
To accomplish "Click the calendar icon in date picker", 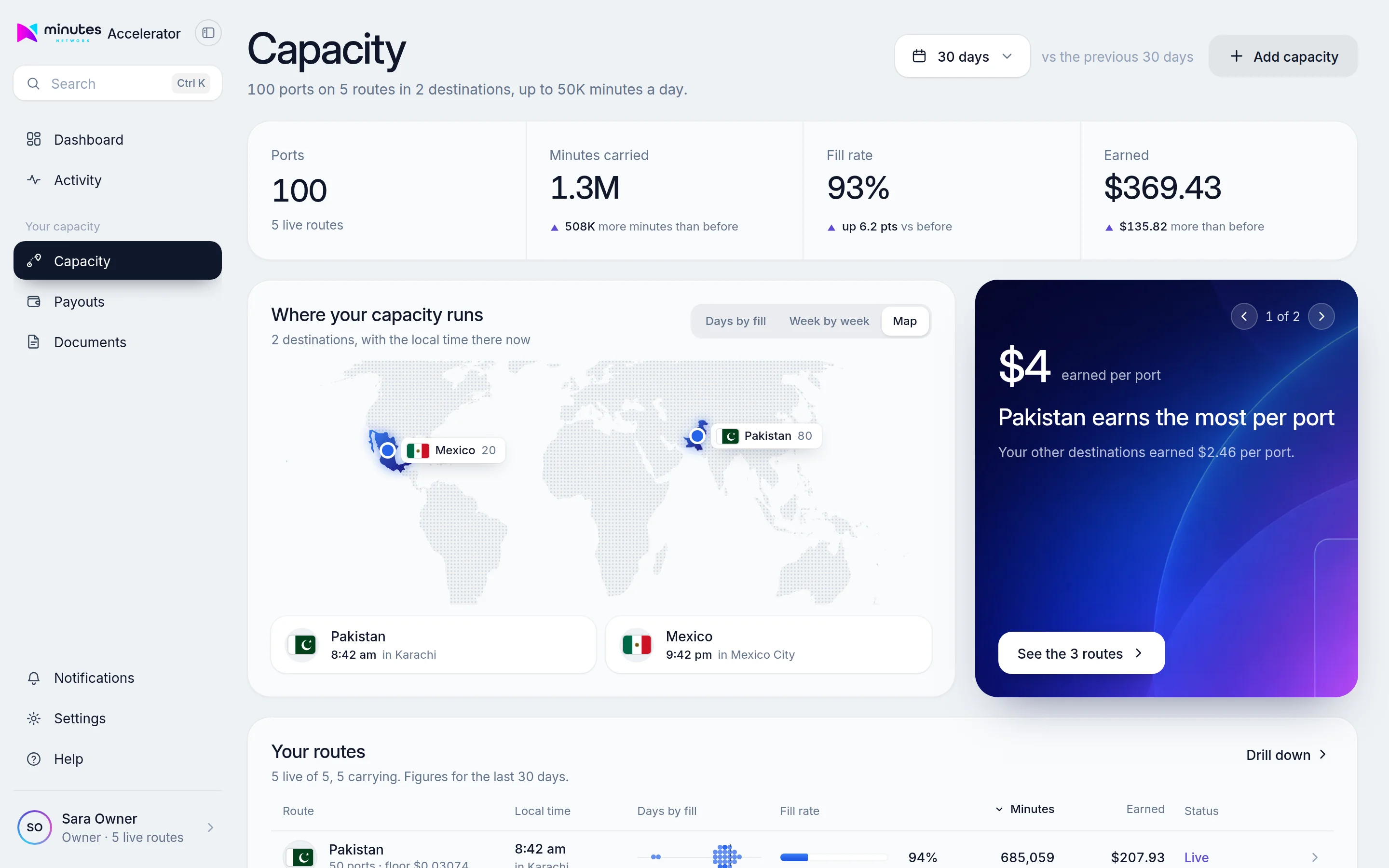I will coord(919,56).
